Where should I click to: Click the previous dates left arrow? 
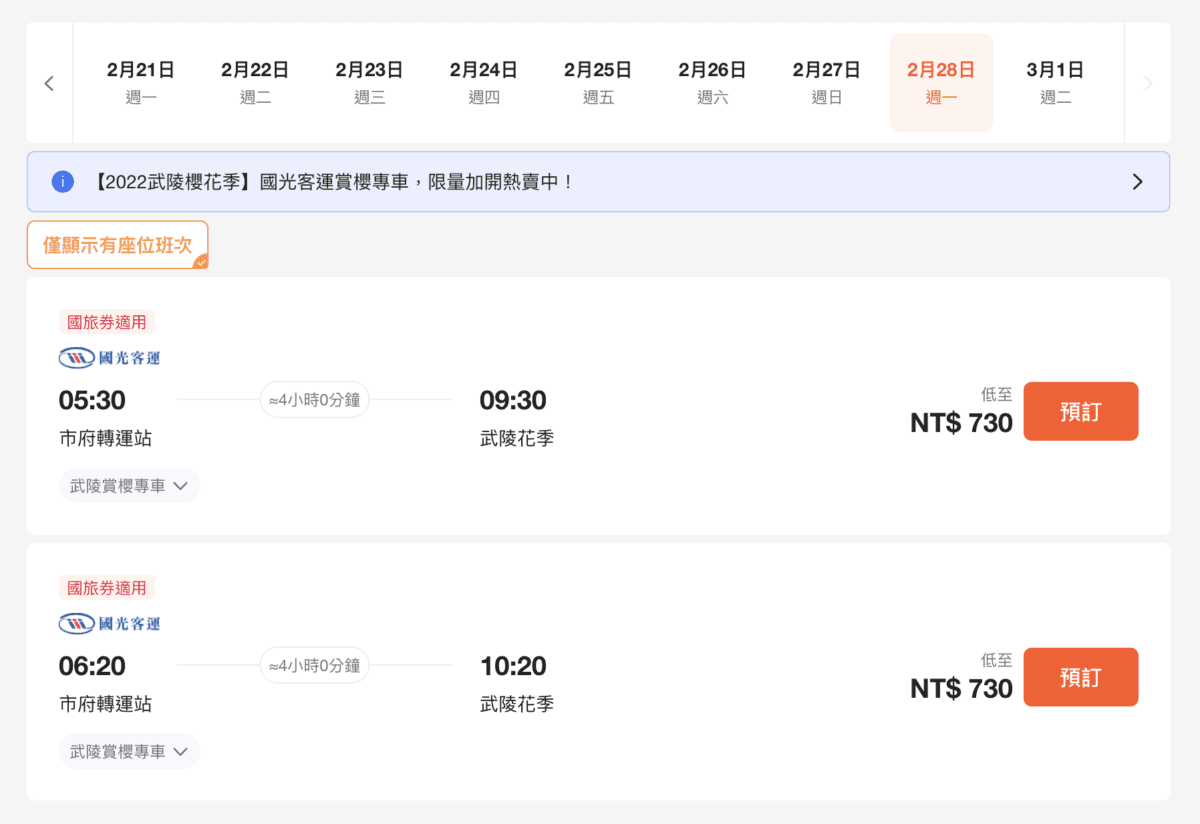point(49,84)
